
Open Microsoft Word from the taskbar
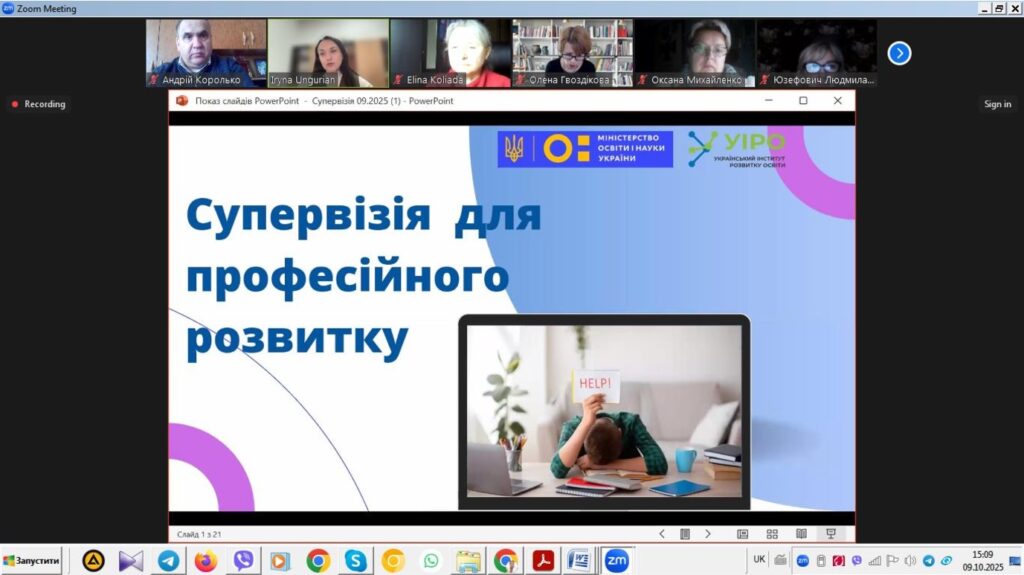click(579, 561)
